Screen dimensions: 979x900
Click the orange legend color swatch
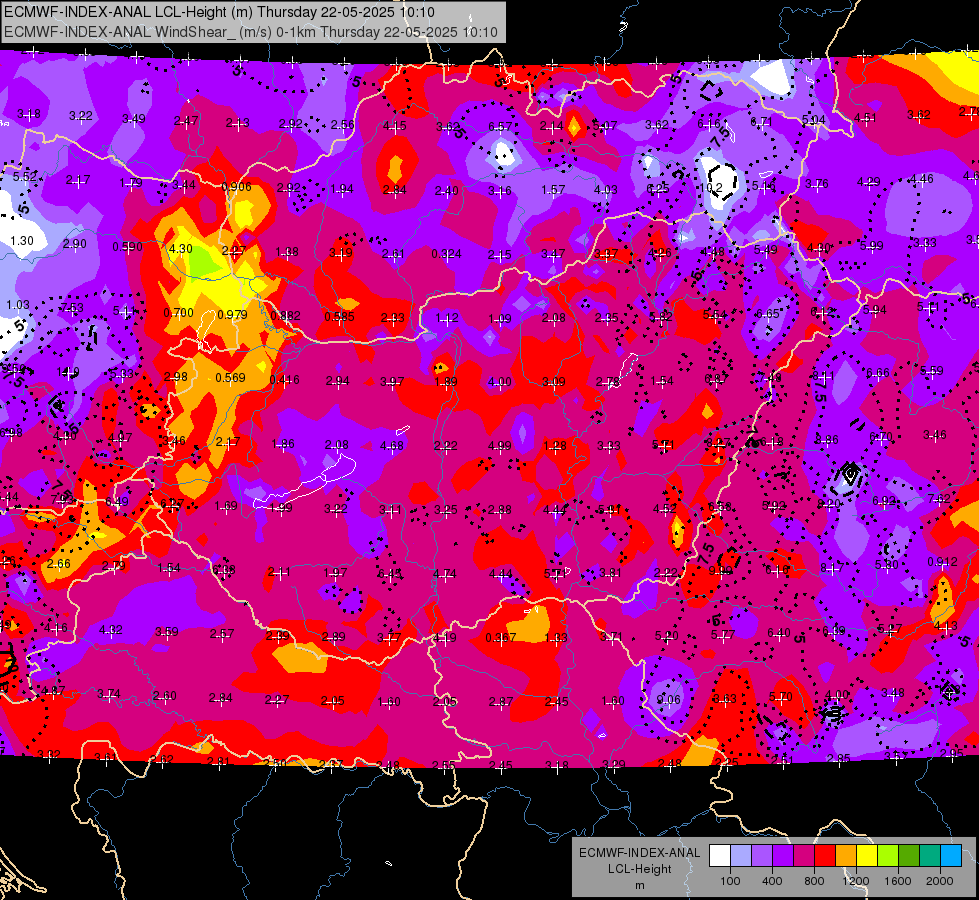coord(846,856)
